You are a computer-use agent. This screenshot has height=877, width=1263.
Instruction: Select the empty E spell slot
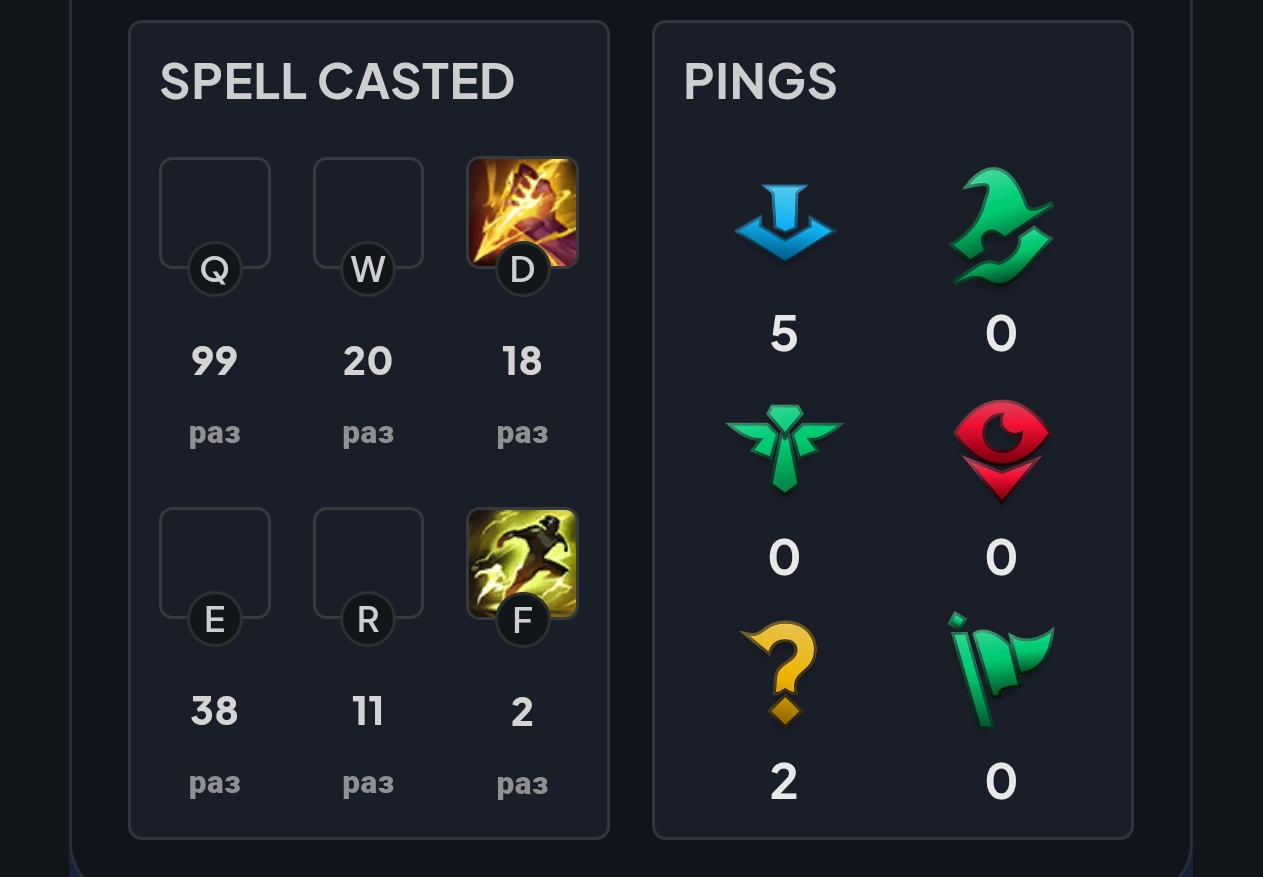pos(215,557)
